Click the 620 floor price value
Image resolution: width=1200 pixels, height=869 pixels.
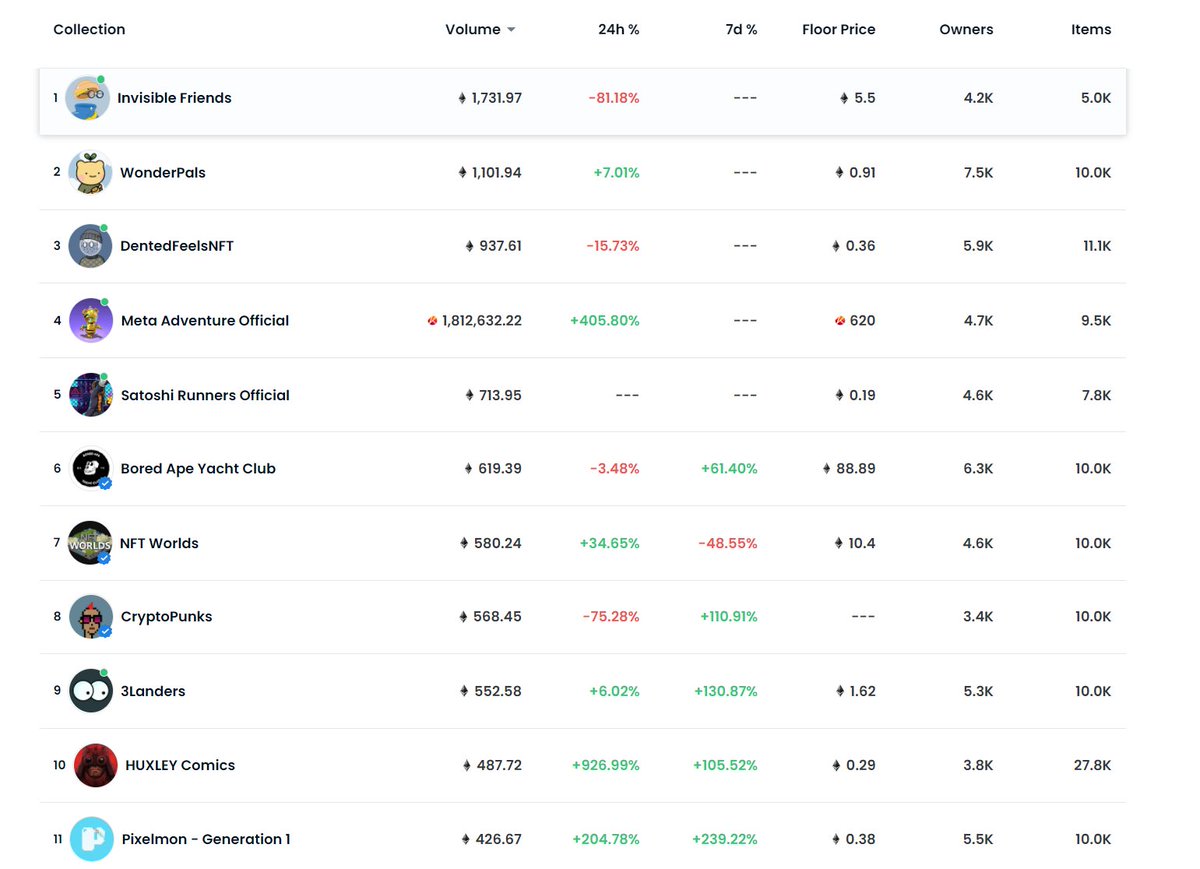[863, 320]
